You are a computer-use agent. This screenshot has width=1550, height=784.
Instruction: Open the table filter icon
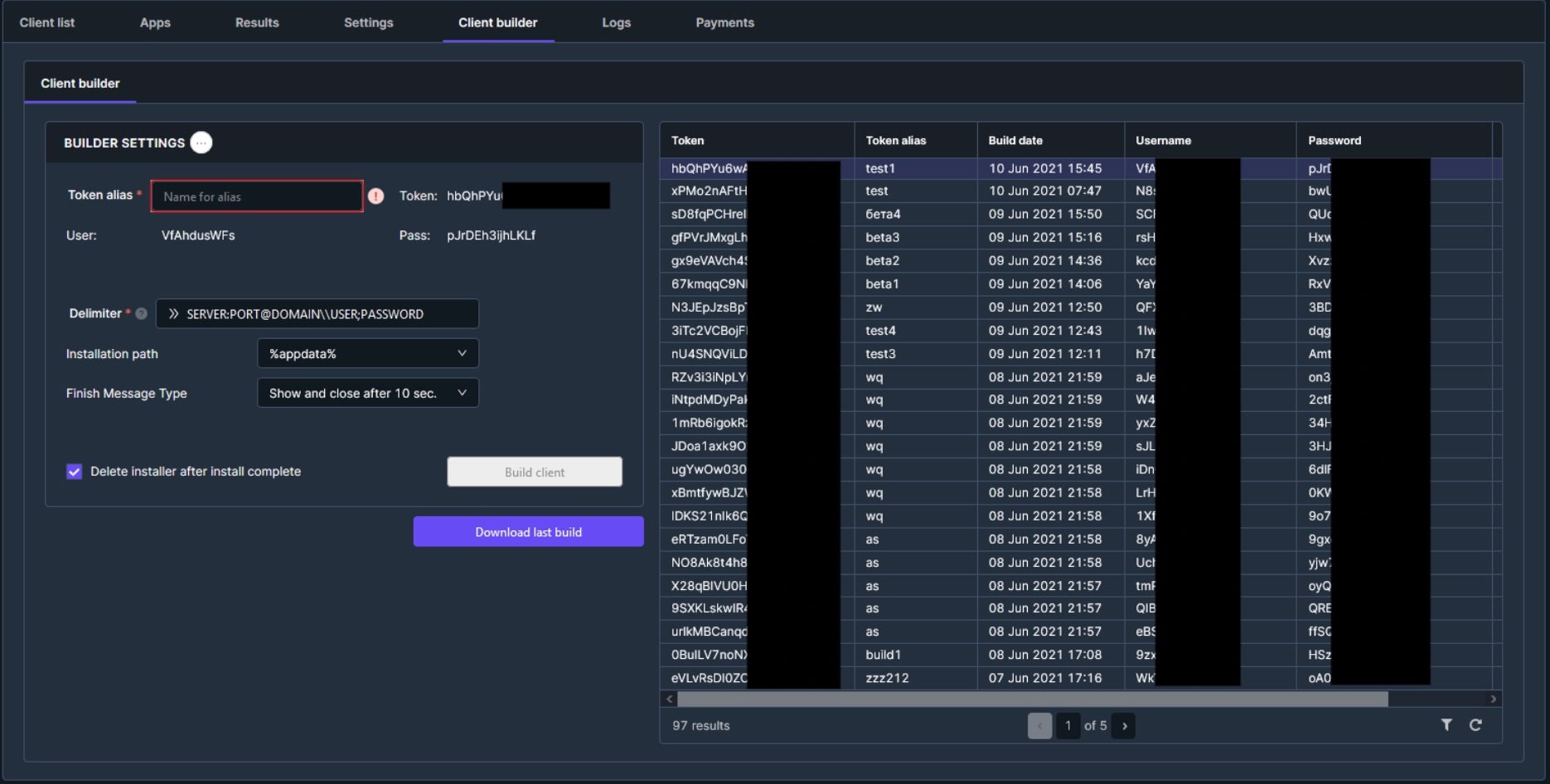pos(1446,725)
